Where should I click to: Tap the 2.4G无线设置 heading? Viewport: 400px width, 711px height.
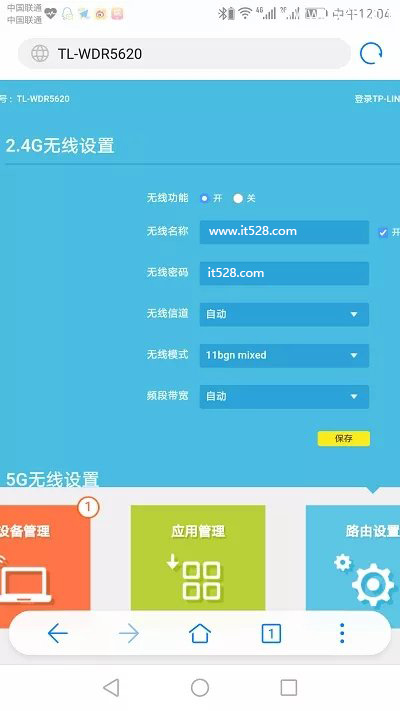60,146
